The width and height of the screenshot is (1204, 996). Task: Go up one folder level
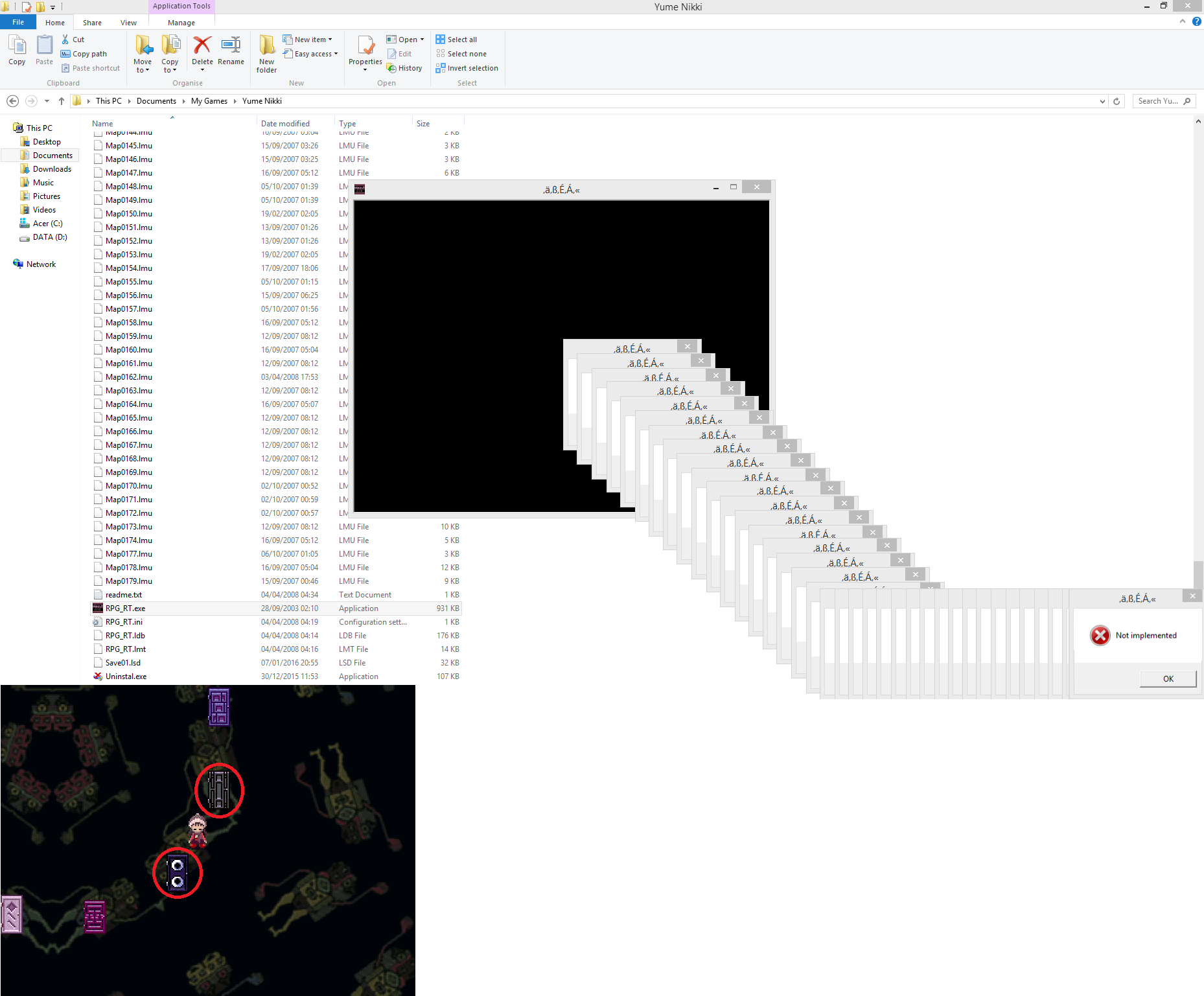(x=62, y=101)
